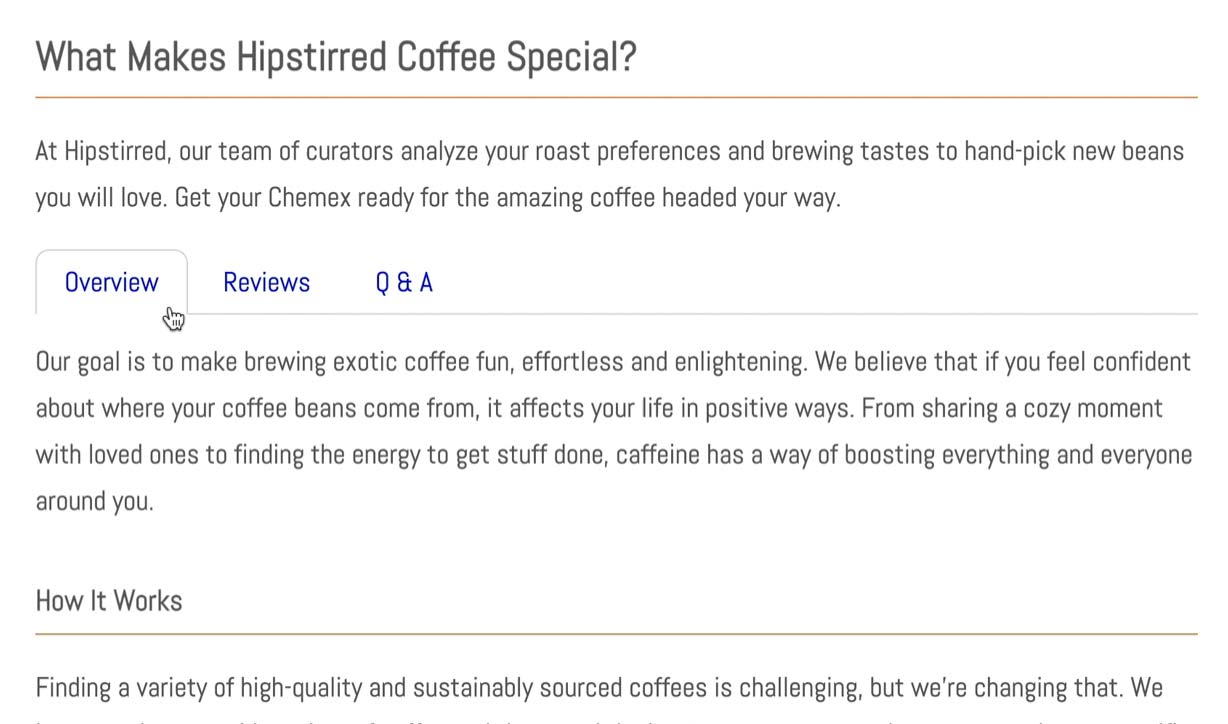
Task: Click the word 'Chemex' in the intro
Action: coord(309,198)
